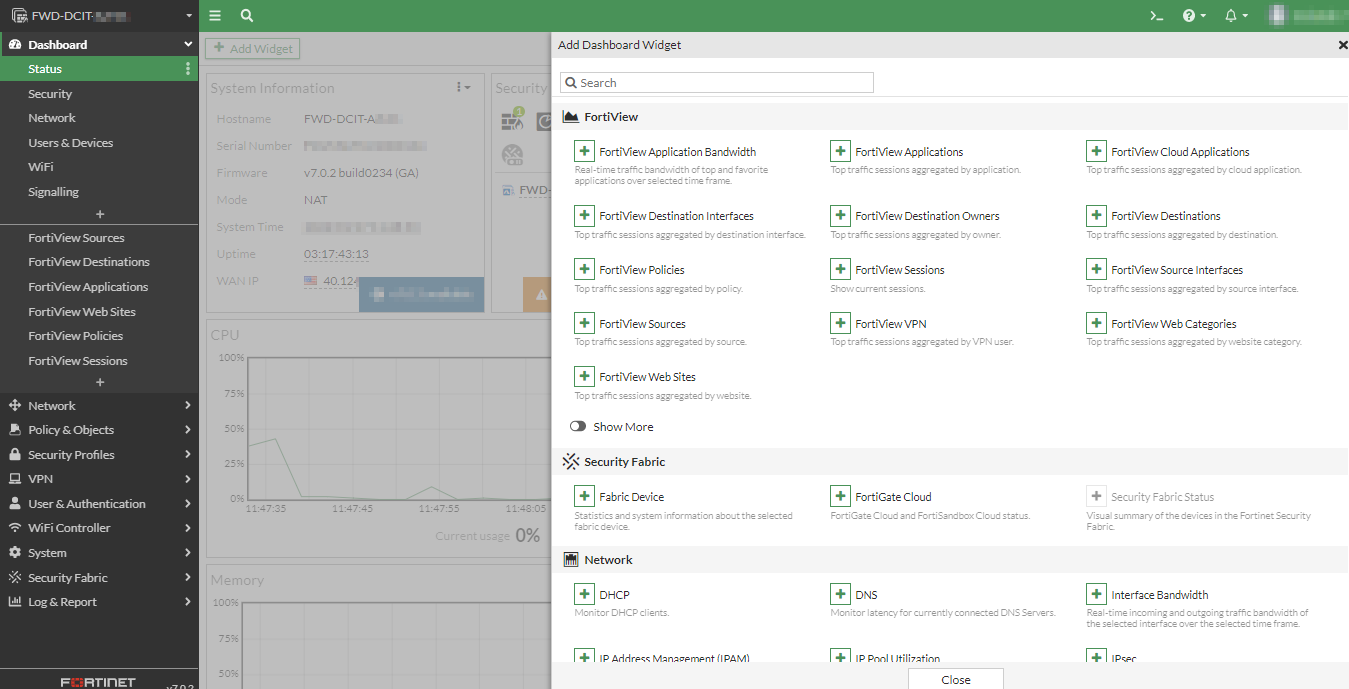Open FortiView Web Sites in the sidebar
1349x689 pixels.
[x=82, y=311]
